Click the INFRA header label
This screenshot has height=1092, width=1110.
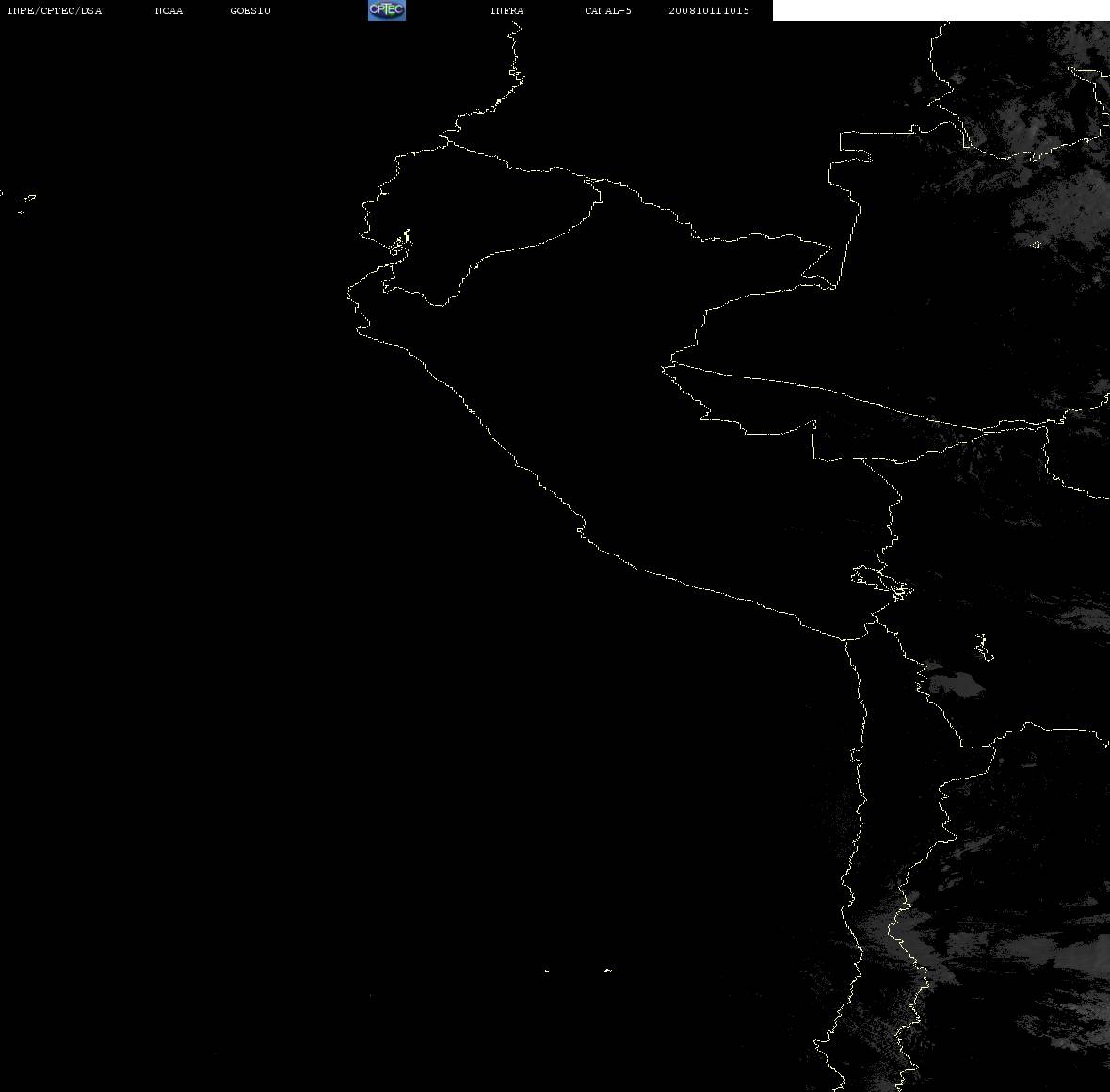pos(507,10)
